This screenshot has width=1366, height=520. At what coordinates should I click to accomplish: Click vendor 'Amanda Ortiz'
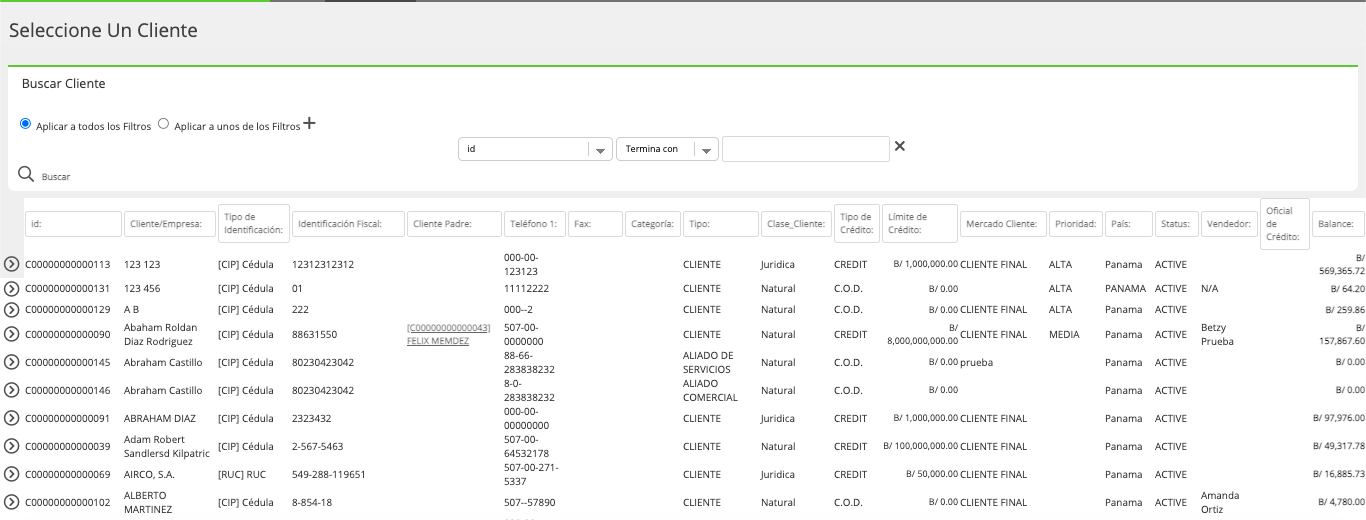point(1219,502)
